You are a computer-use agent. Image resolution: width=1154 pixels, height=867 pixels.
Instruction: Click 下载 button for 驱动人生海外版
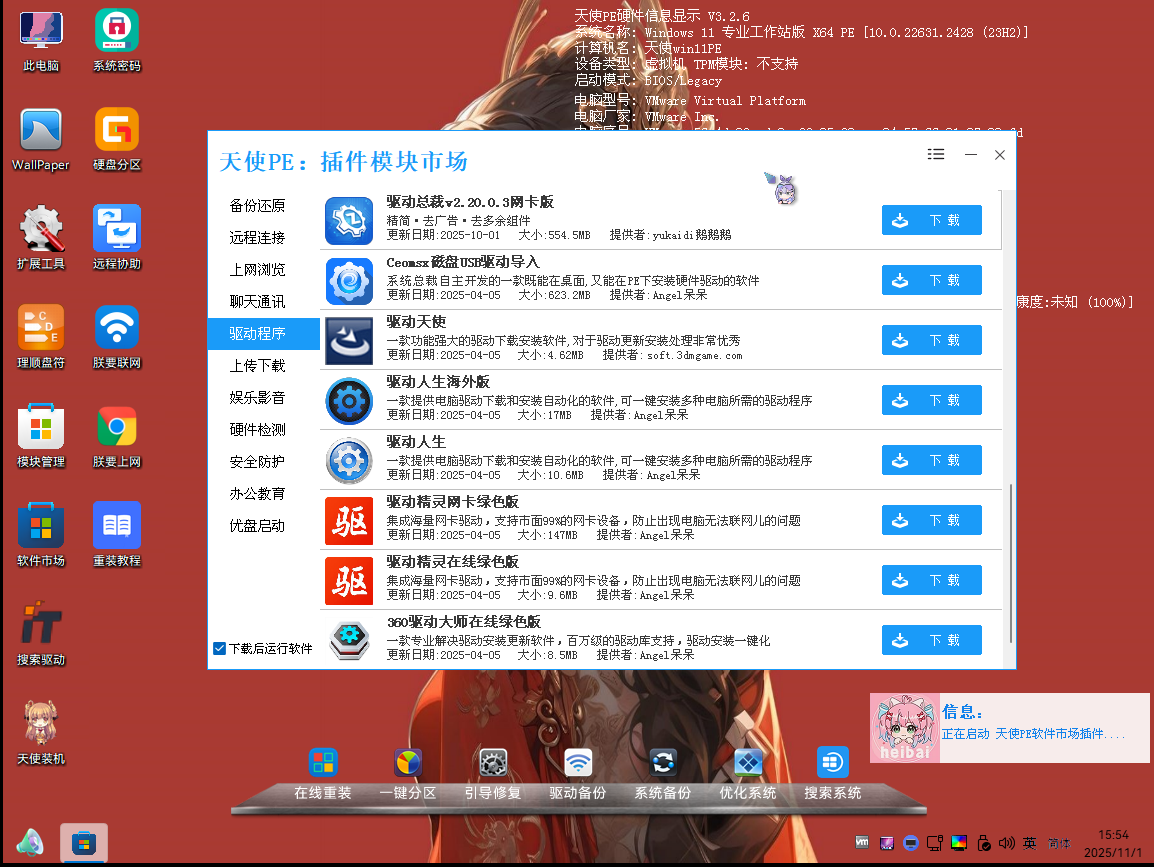click(931, 400)
